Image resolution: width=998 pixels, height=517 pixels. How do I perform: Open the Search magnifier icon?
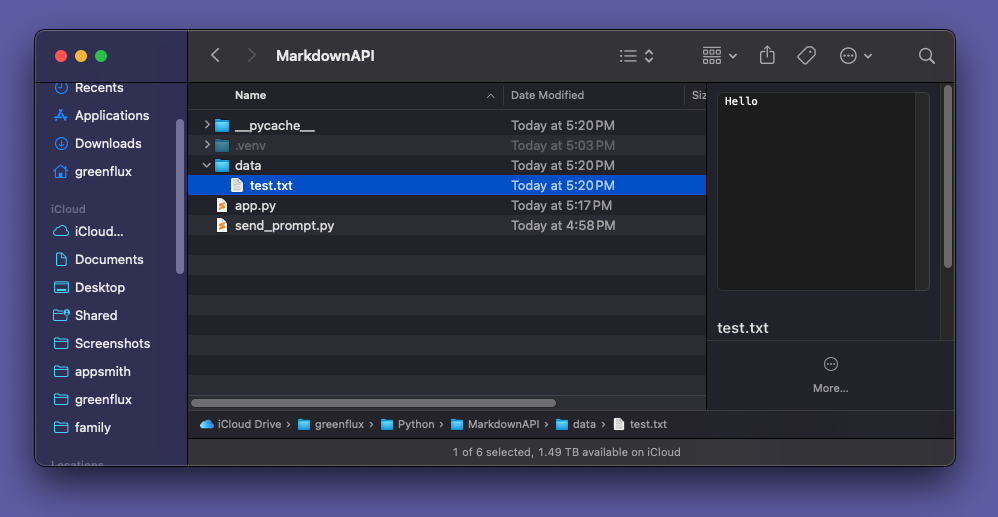(927, 56)
